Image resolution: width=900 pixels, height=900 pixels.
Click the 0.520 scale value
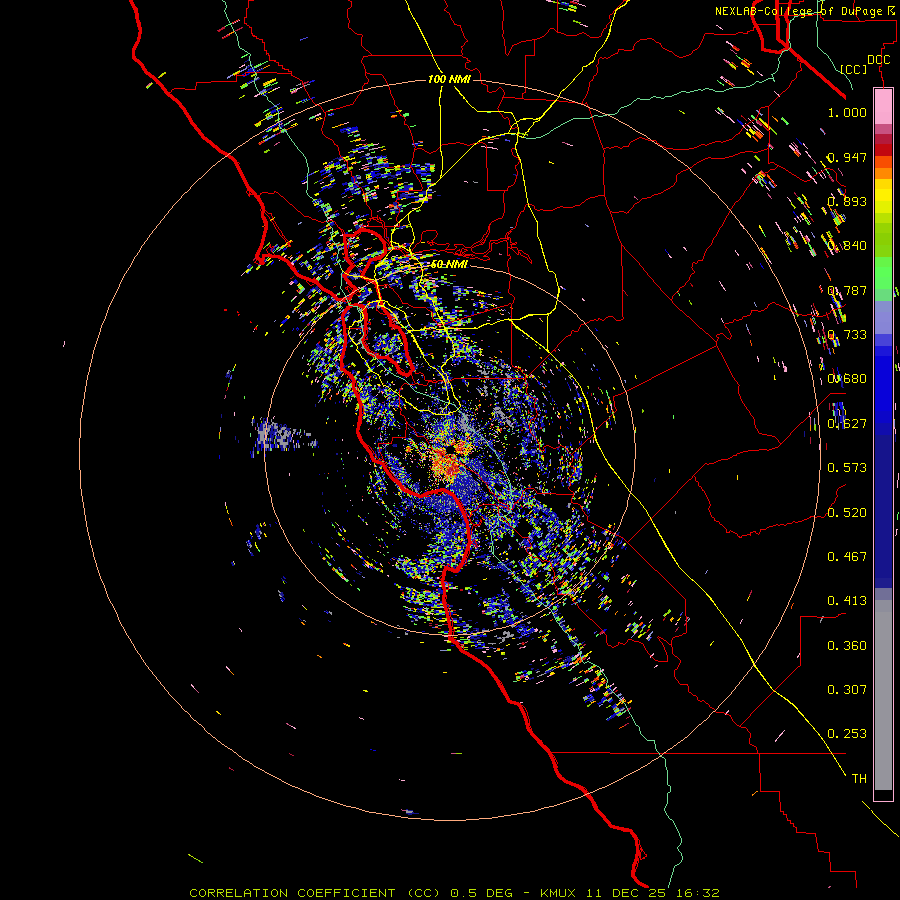click(x=847, y=513)
